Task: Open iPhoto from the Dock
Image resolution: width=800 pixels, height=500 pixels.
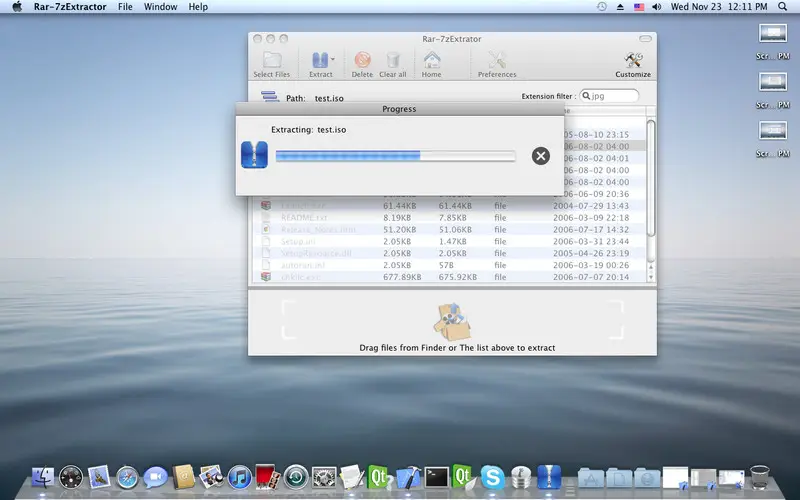Action: [x=211, y=478]
